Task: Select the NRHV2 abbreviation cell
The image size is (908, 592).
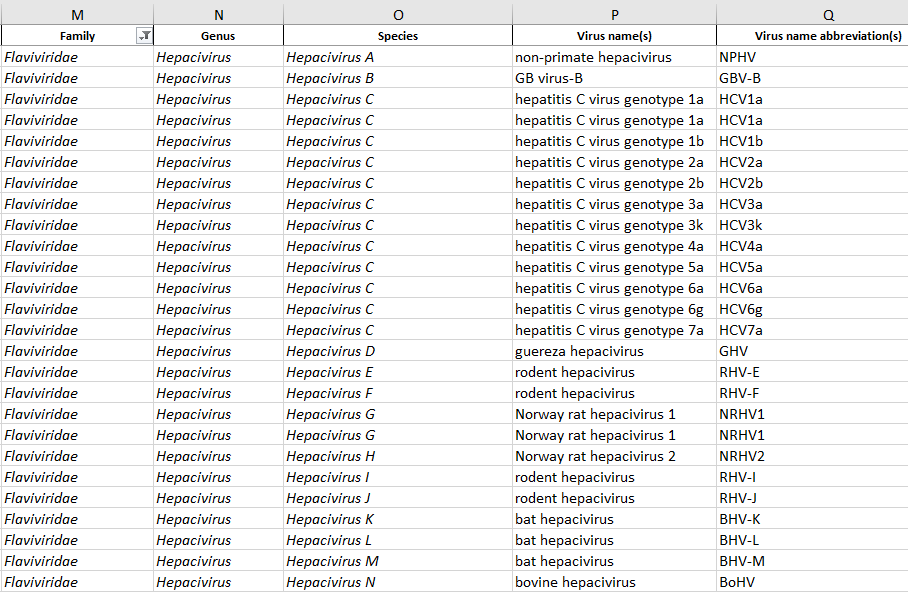Action: pyautogui.click(x=812, y=456)
